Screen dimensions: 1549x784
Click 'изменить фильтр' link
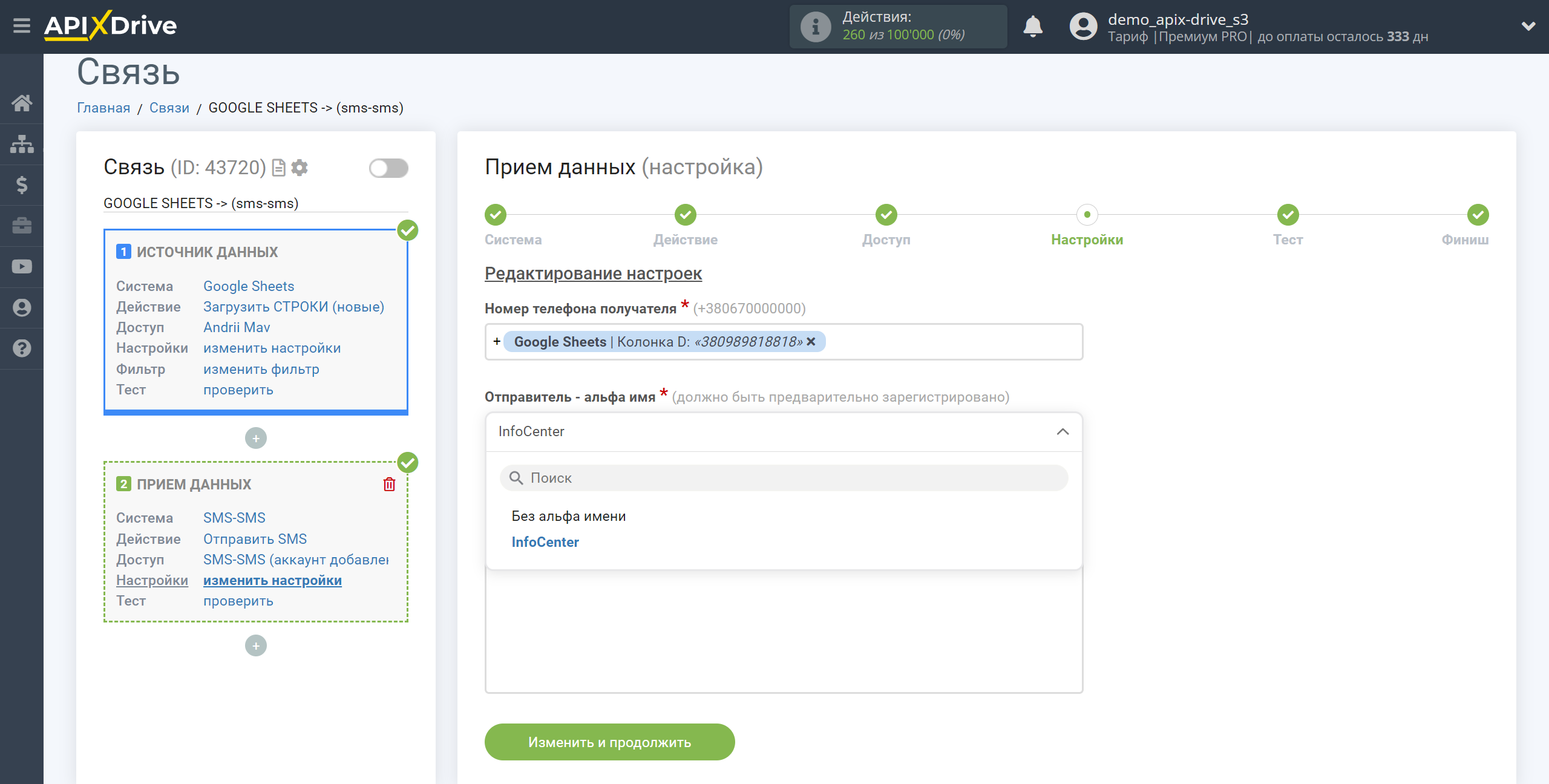tap(261, 369)
